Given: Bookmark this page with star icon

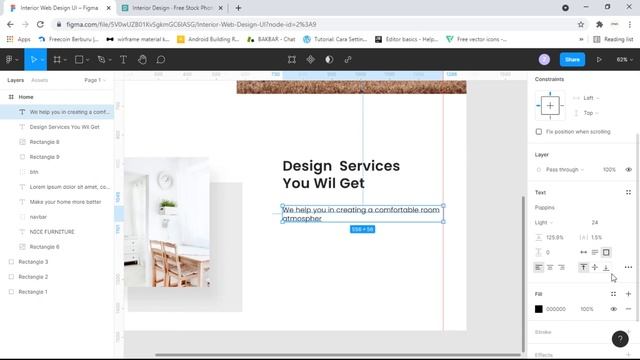Looking at the screenshot, I should [581, 24].
